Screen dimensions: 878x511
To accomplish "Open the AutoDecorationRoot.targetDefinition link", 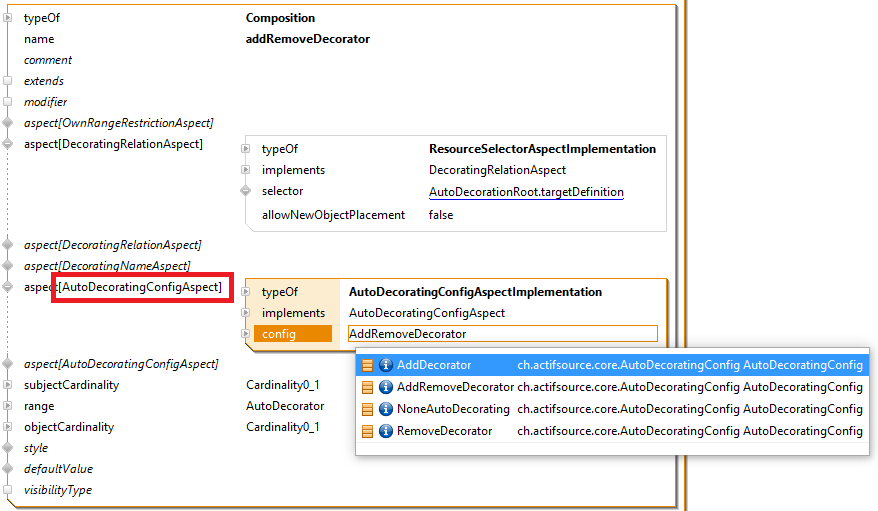I will 526,192.
